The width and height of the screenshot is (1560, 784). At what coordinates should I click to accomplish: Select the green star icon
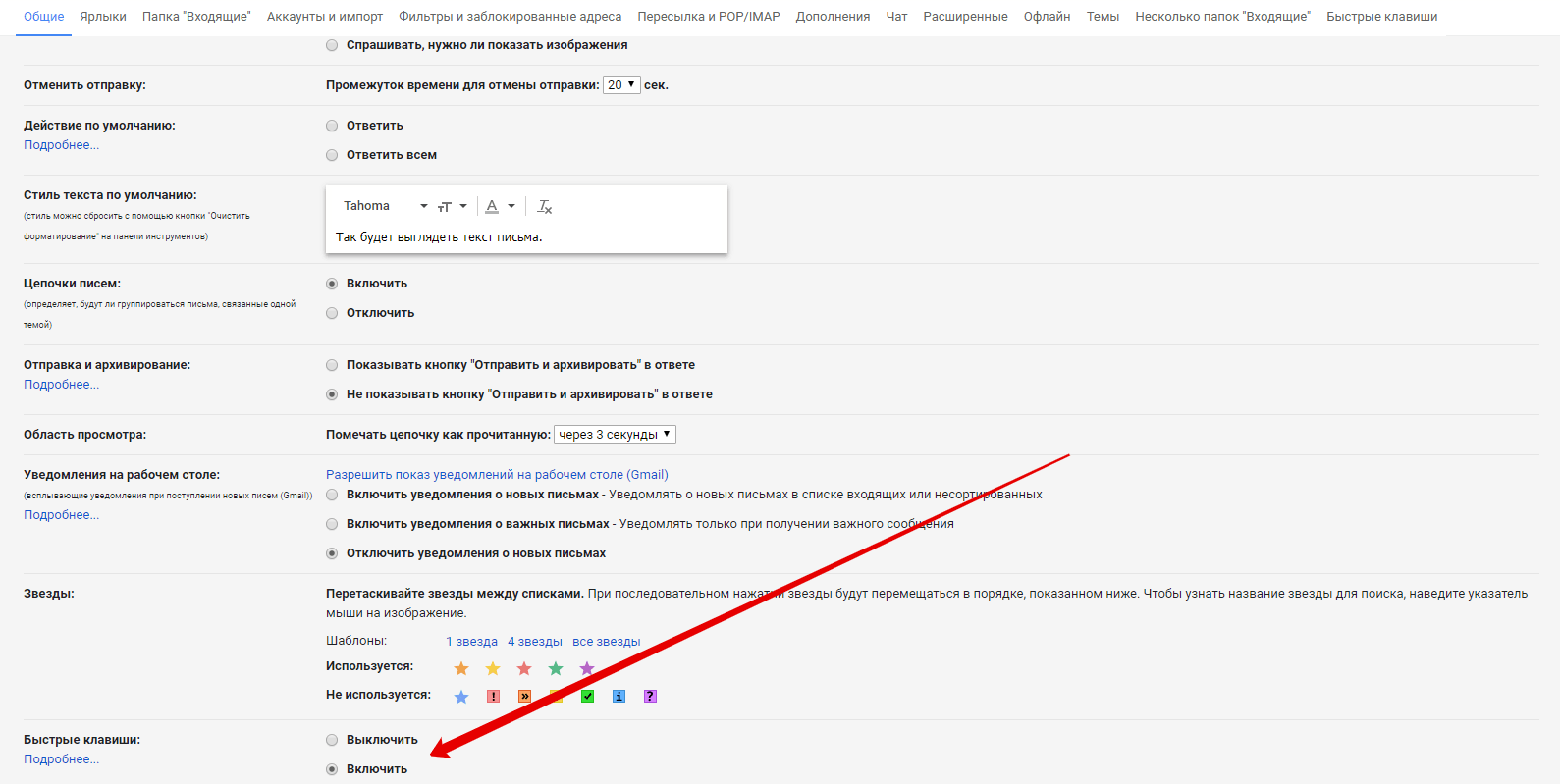coord(556,669)
